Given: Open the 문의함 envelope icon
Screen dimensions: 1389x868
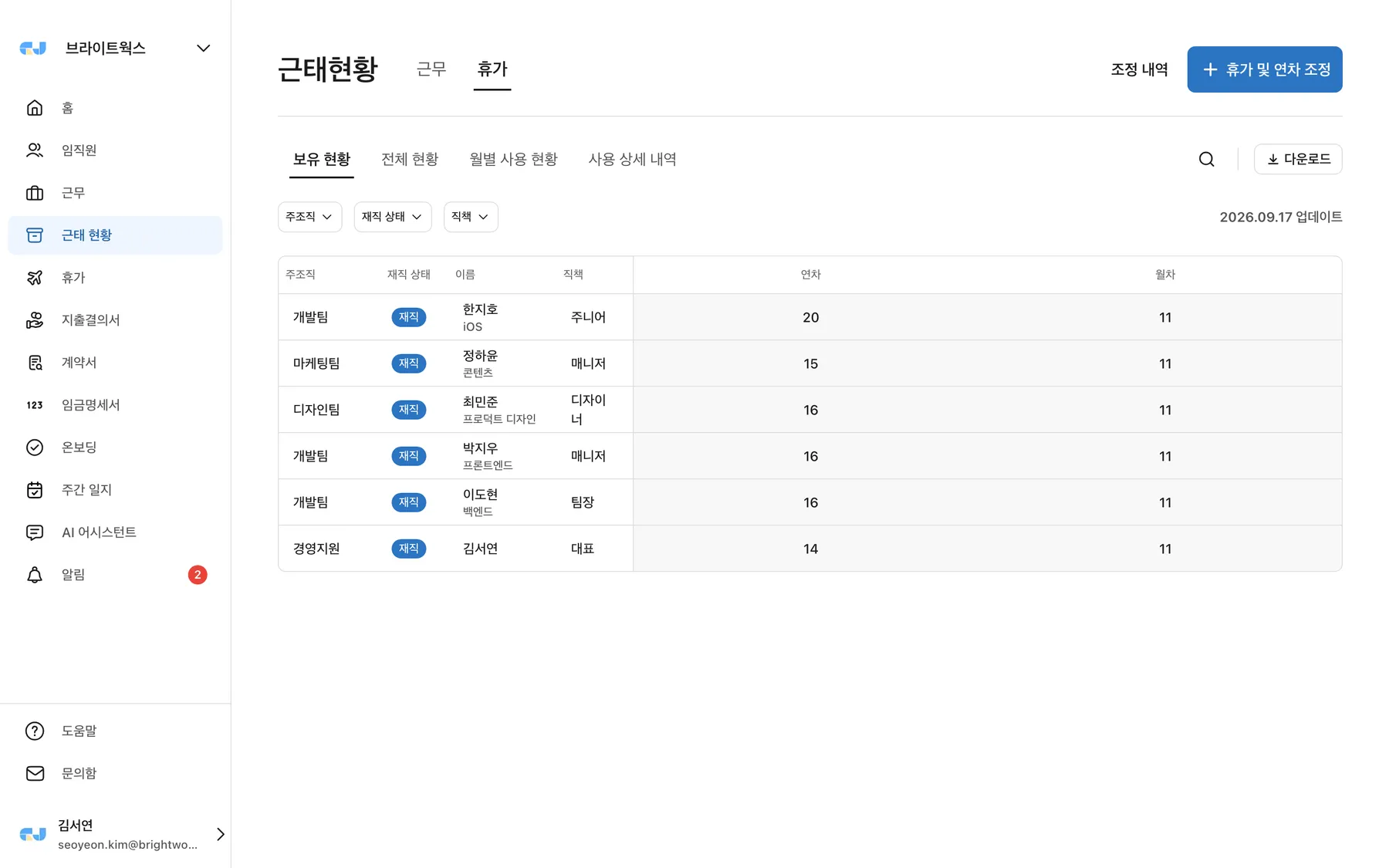Looking at the screenshot, I should tap(35, 773).
